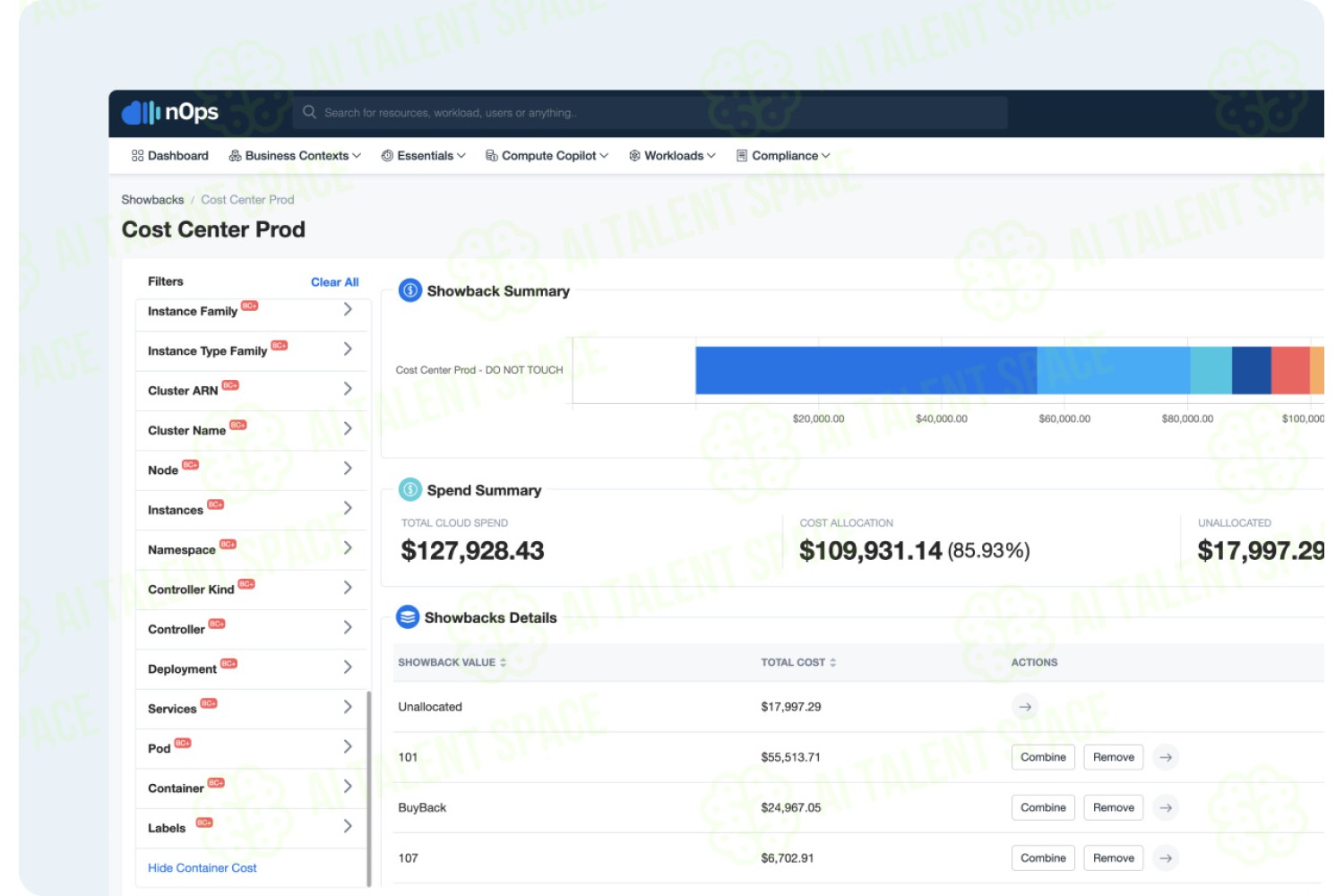Expand the Pod filter chevron
The height and width of the screenshot is (896, 1344).
point(348,746)
